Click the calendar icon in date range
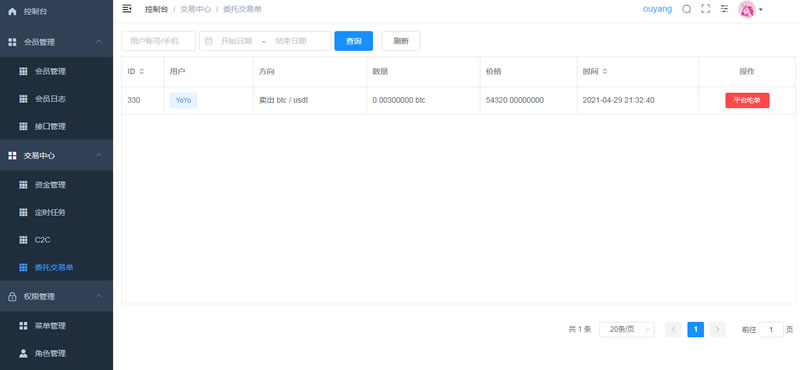Image resolution: width=800 pixels, height=370 pixels. [208, 41]
